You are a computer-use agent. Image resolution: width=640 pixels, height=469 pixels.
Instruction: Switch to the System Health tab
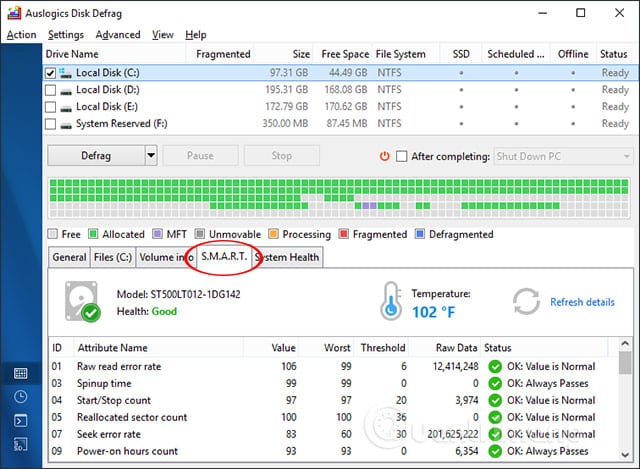287,257
